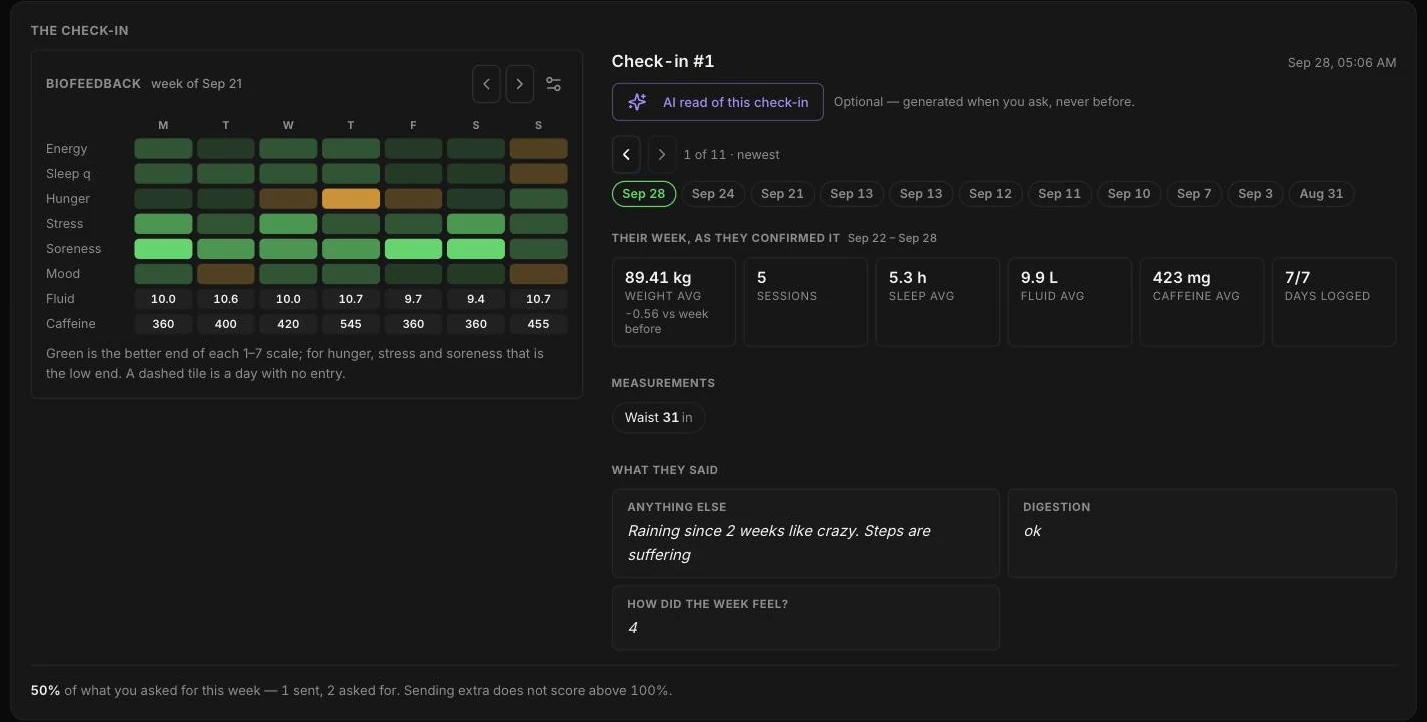Open the Sep 21 check-in

782,194
